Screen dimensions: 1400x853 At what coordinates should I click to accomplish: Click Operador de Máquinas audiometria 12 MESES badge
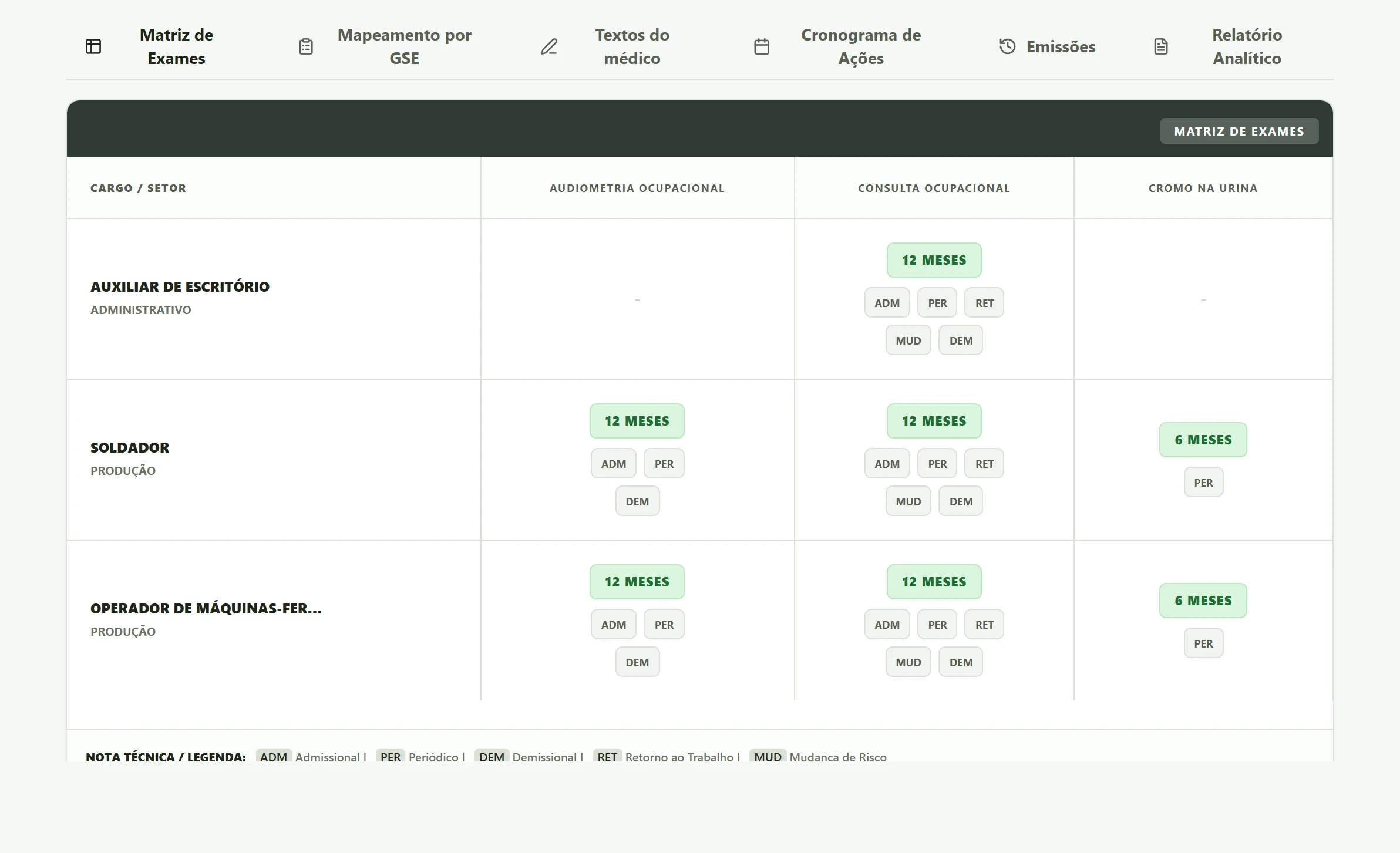637,582
